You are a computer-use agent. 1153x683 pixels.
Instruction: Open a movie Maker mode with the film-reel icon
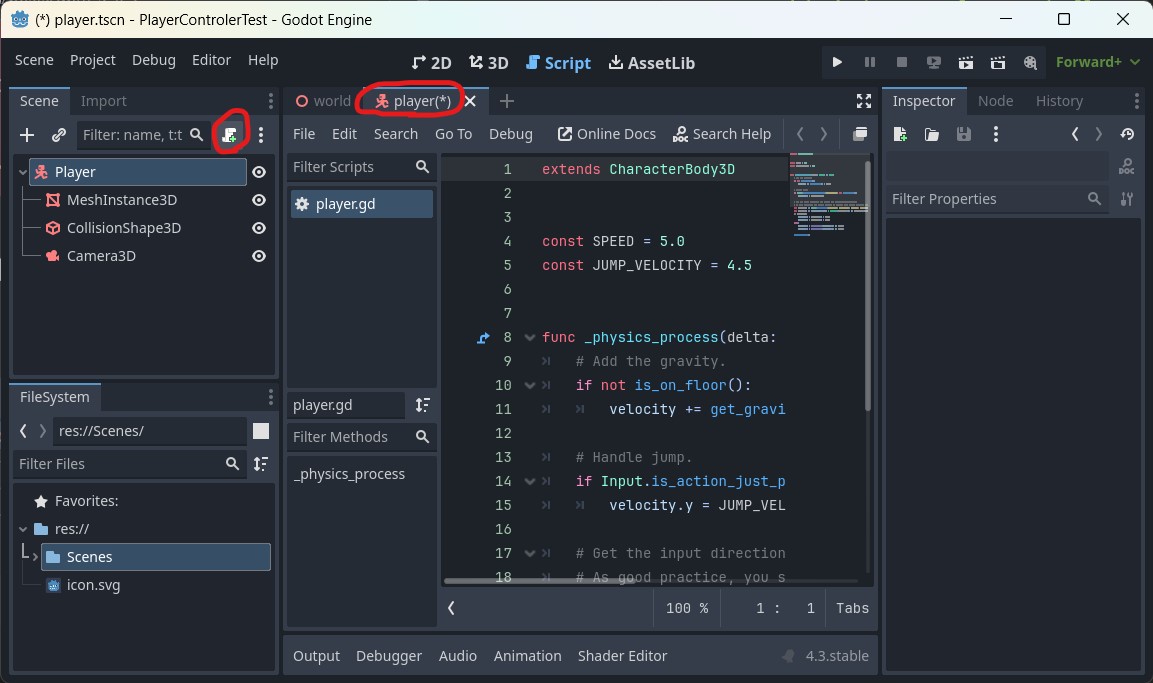[1030, 62]
